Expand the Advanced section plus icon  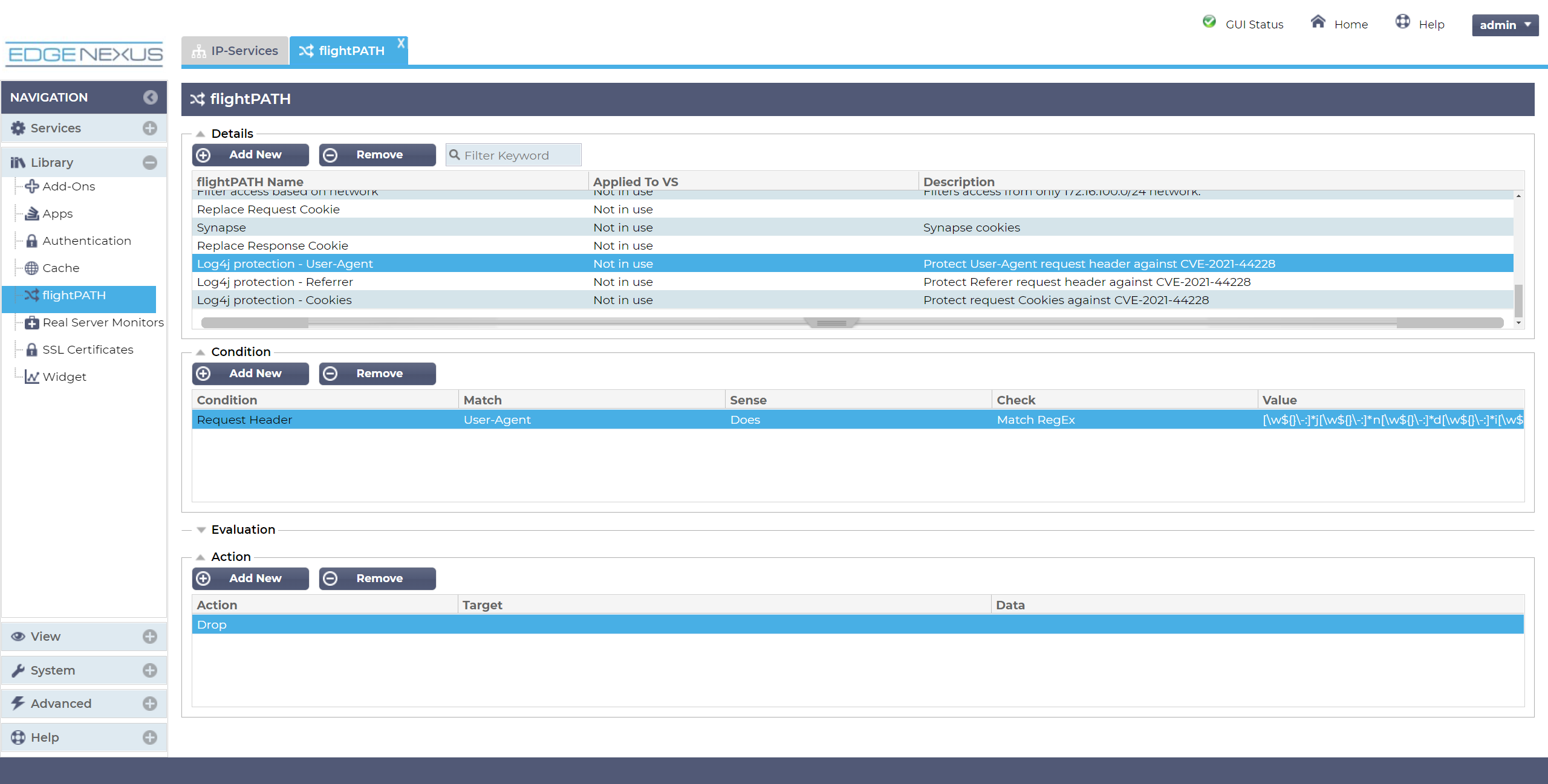tap(150, 704)
